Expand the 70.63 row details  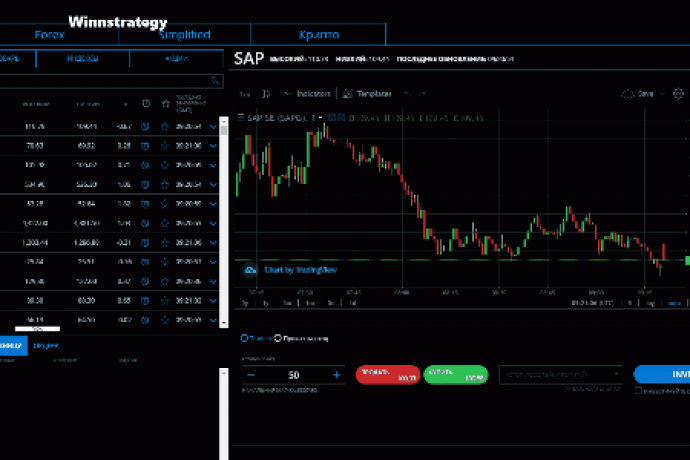coord(213,146)
